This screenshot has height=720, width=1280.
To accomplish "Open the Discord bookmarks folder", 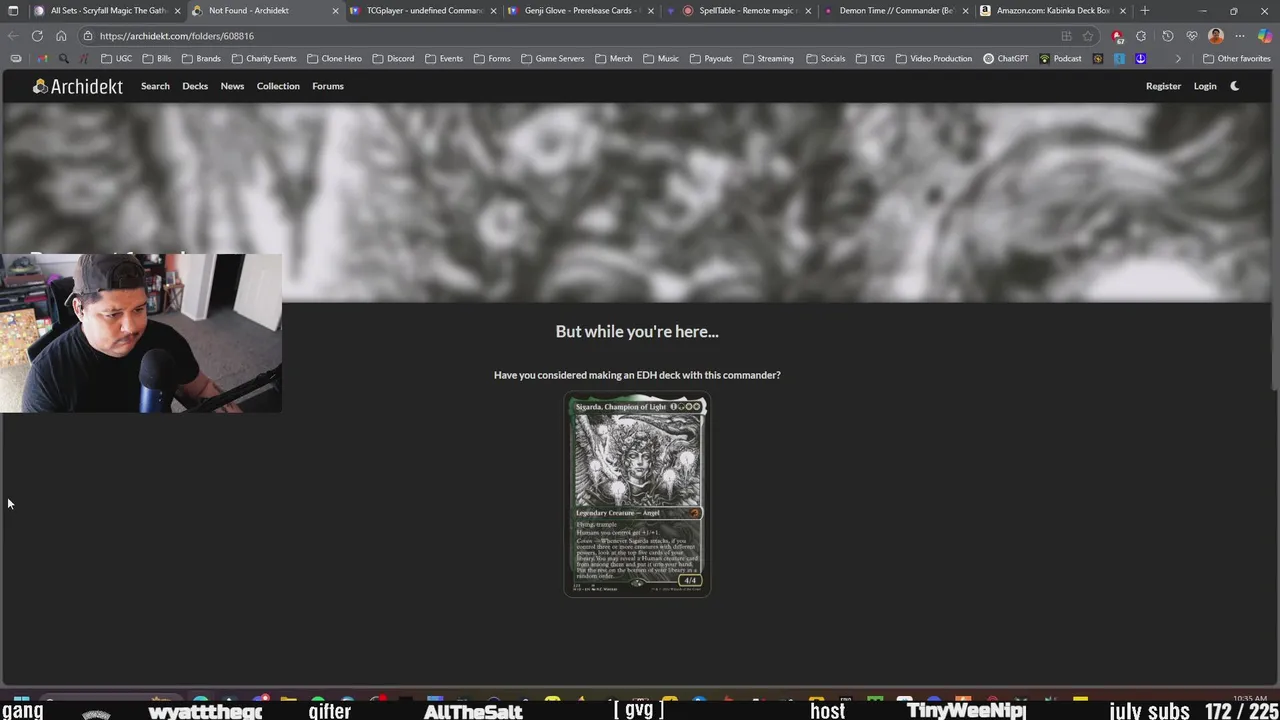I will point(392,59).
